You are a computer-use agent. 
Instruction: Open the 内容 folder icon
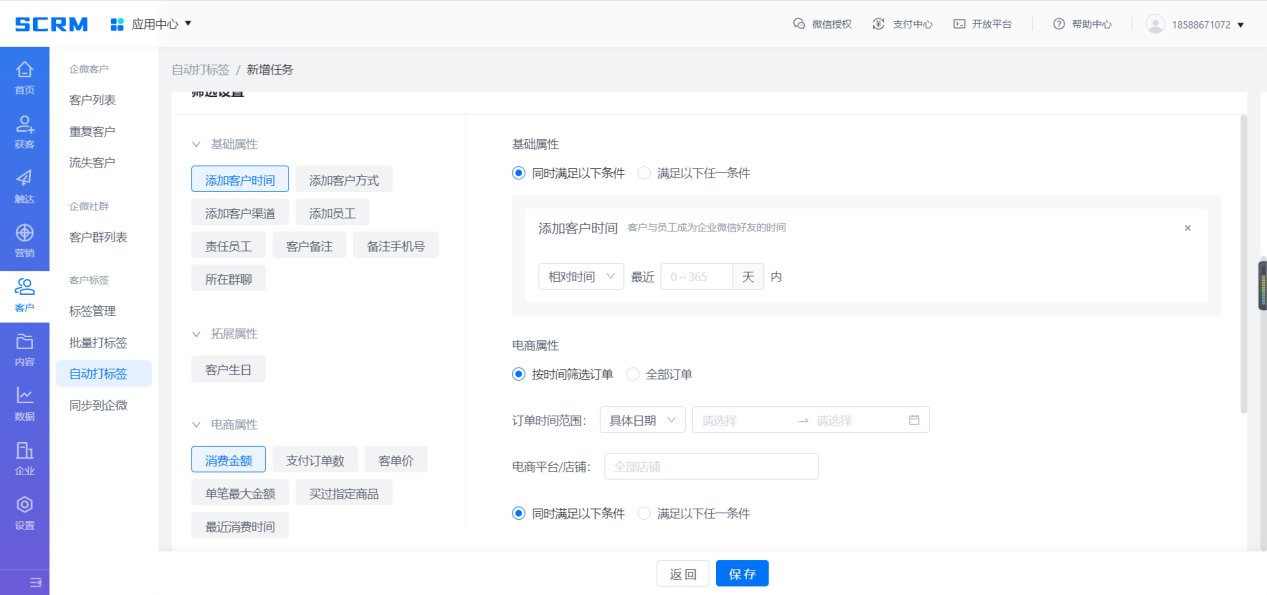pyautogui.click(x=24, y=349)
